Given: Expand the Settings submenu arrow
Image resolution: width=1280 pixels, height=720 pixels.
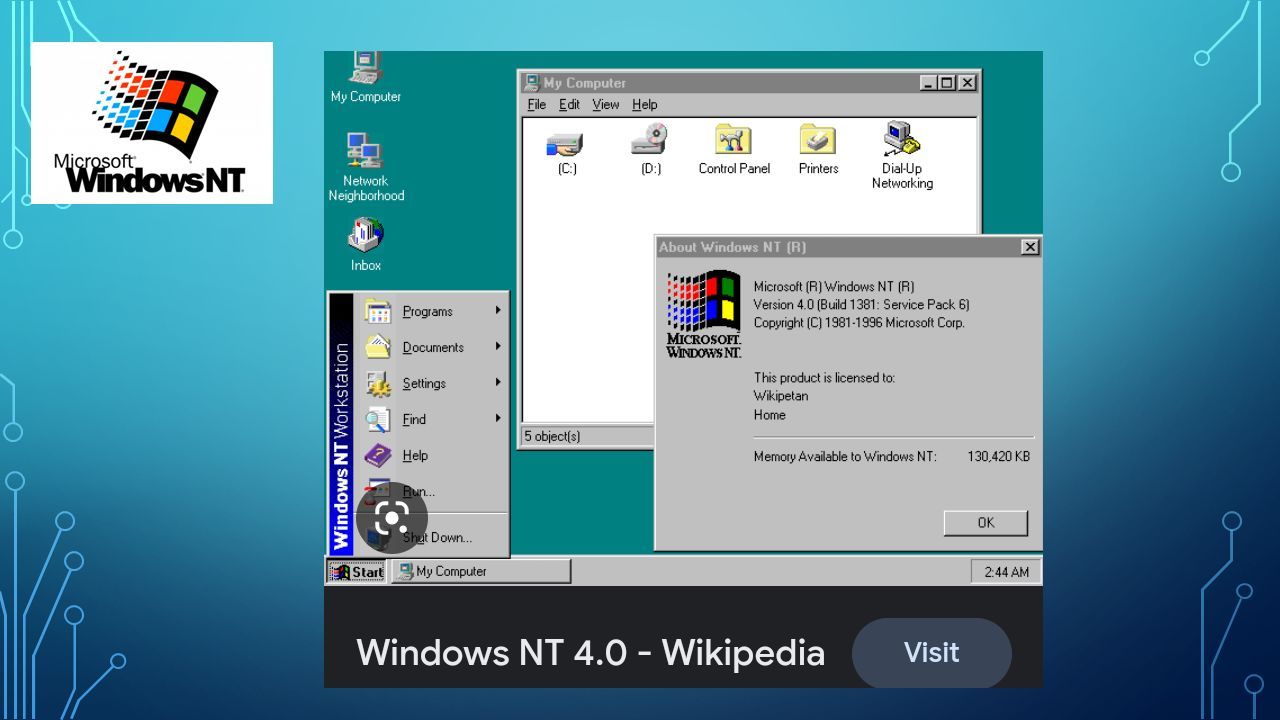Looking at the screenshot, I should (x=498, y=383).
